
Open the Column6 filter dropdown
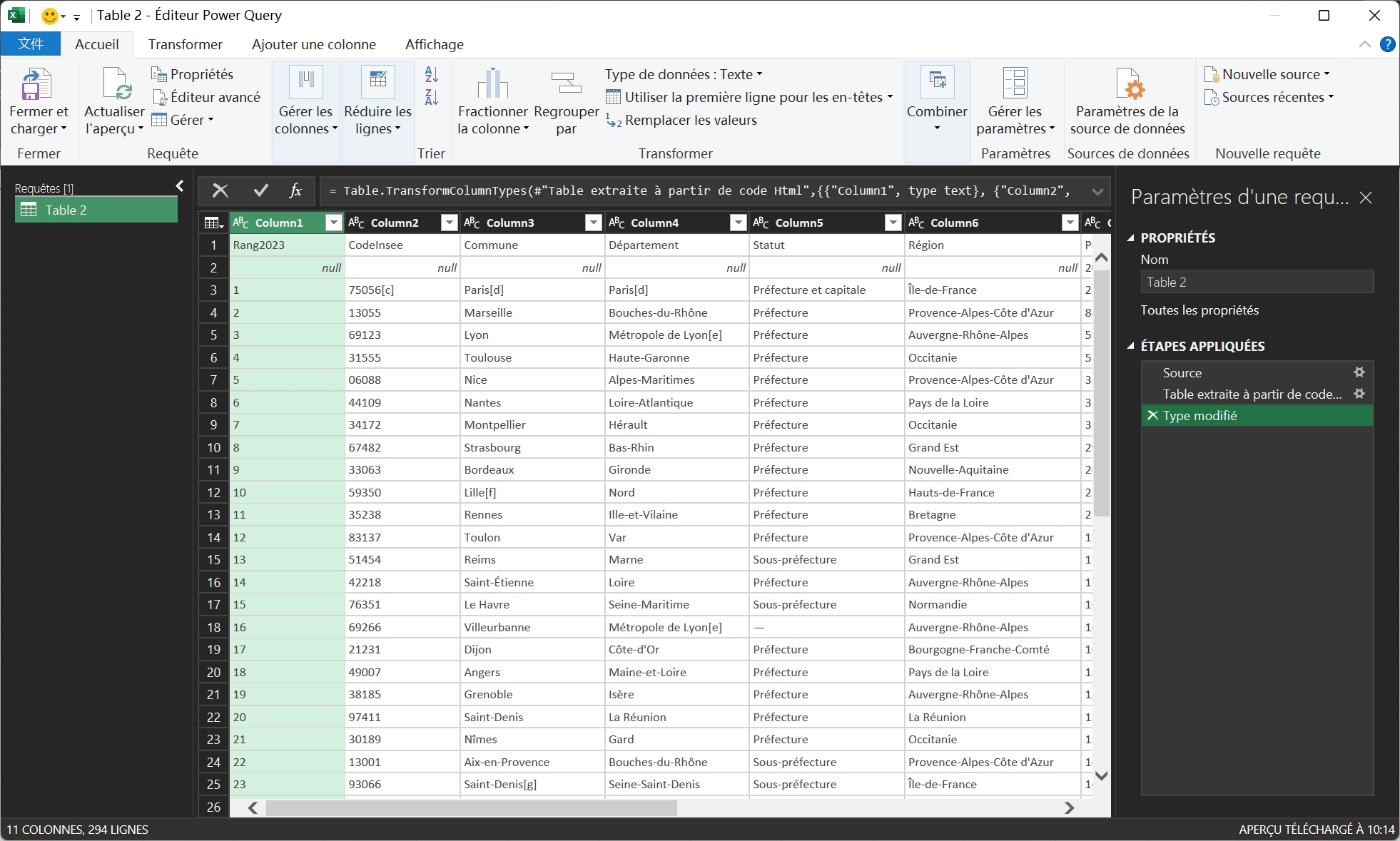click(x=1070, y=223)
